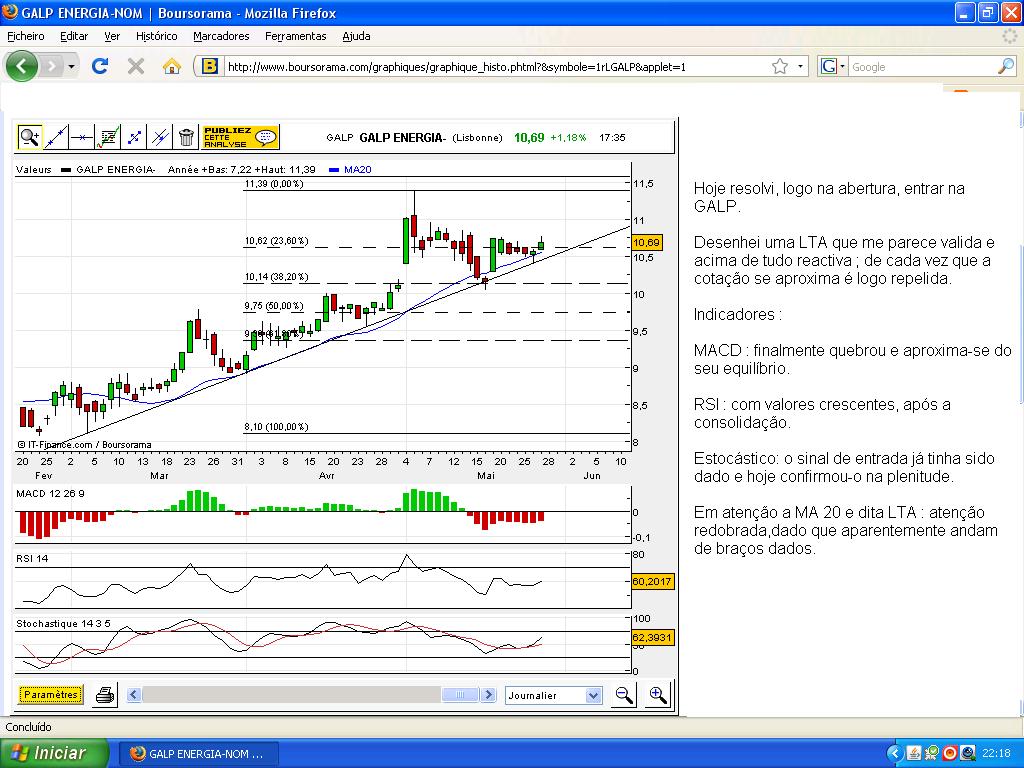Click the 11,39 (0,00%) Fibonacci level label
Viewport: 1024px width, 768px height.
(274, 184)
